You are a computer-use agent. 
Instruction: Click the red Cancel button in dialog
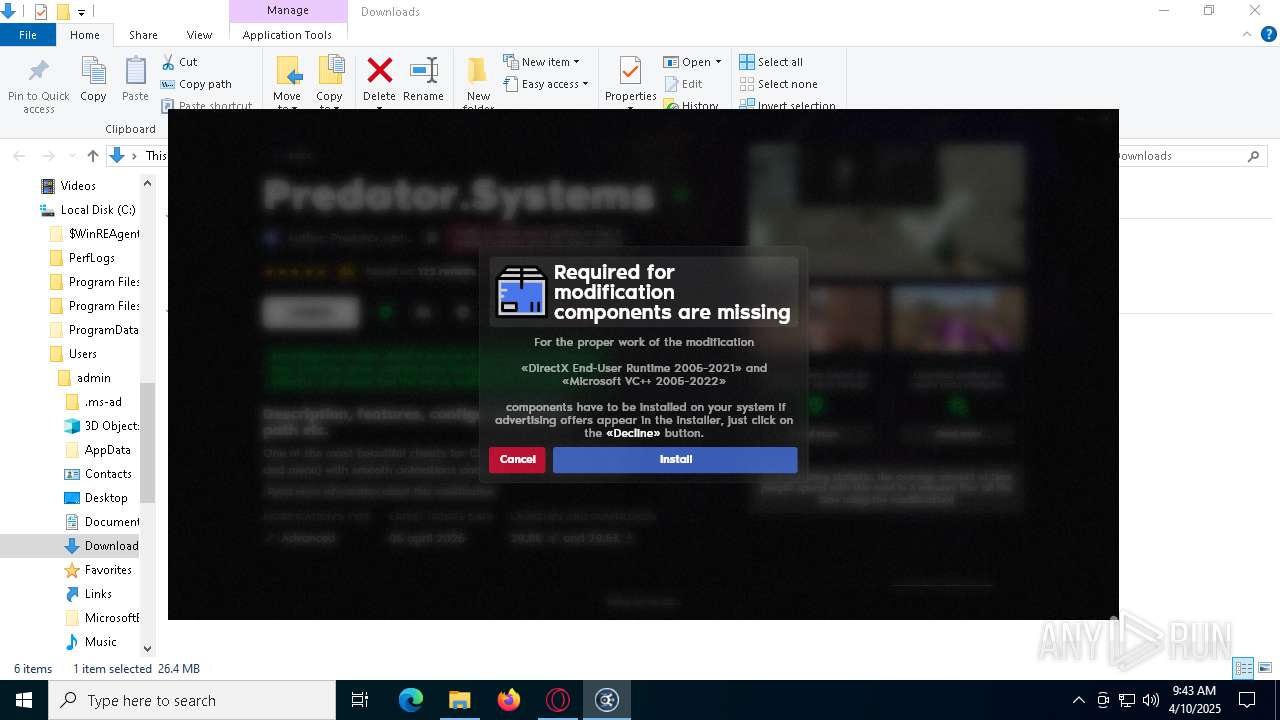[x=517, y=460]
